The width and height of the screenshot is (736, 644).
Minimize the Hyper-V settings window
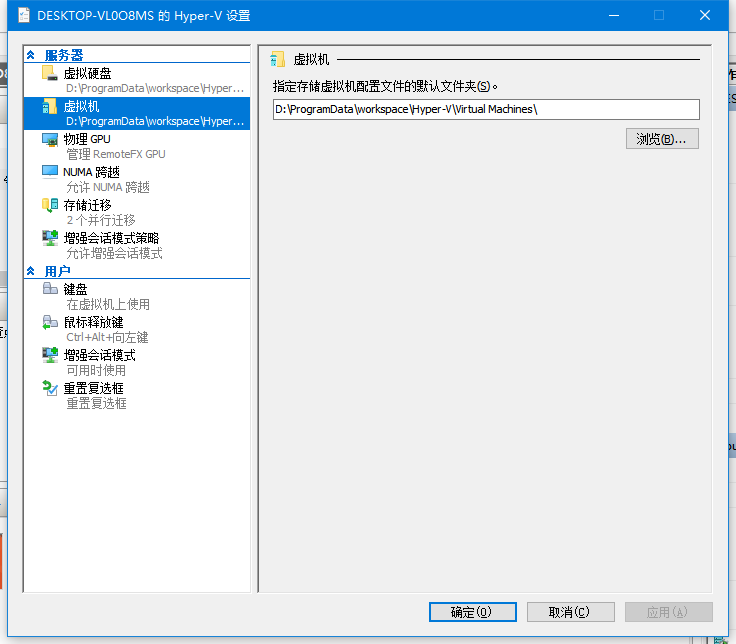pos(613,15)
